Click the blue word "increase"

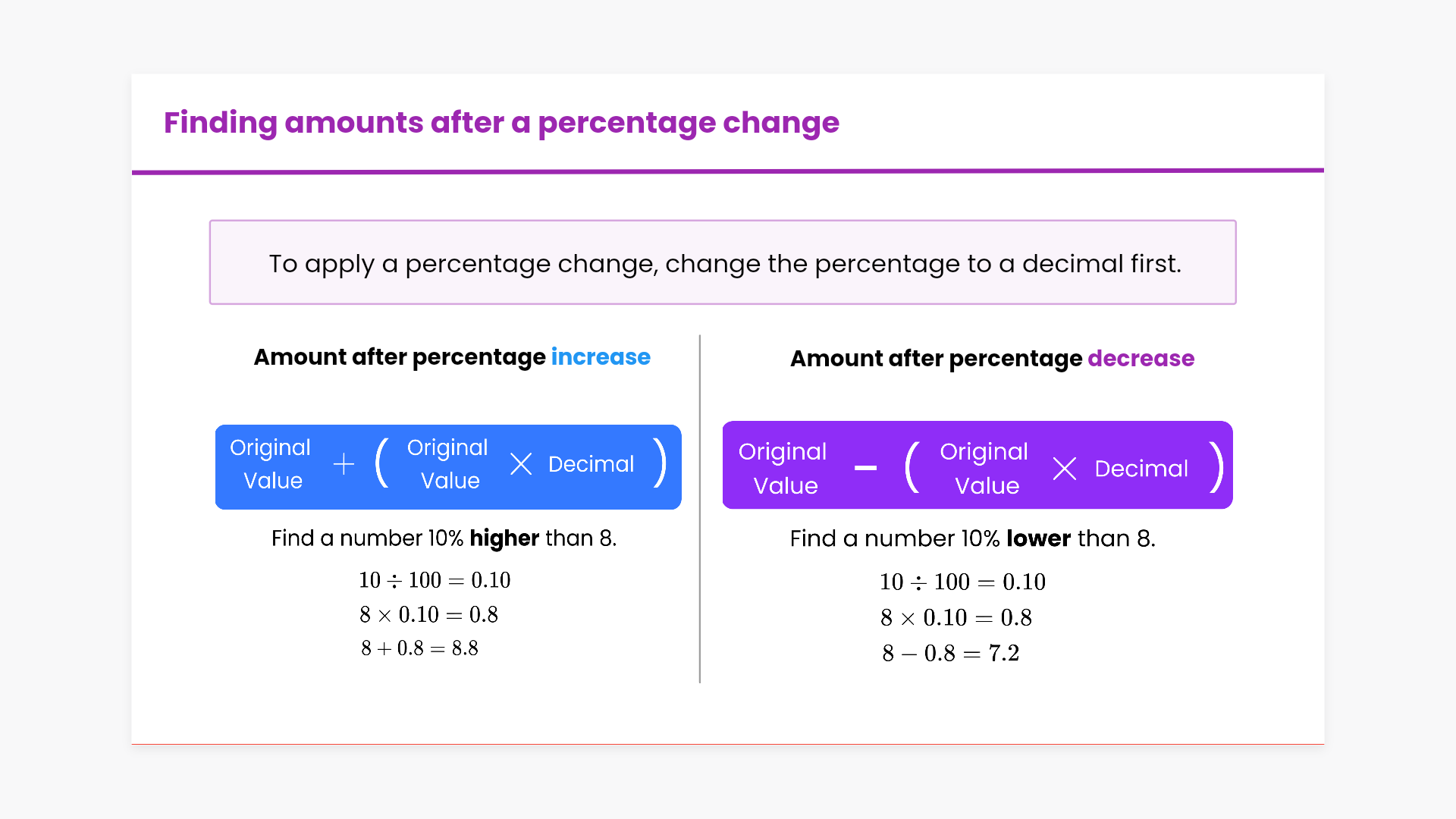pos(601,357)
